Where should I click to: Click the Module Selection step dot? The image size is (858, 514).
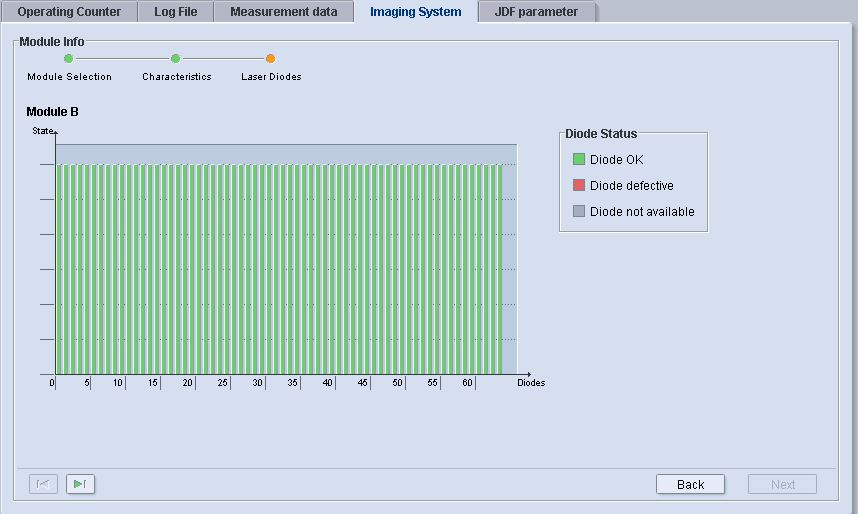point(69,59)
